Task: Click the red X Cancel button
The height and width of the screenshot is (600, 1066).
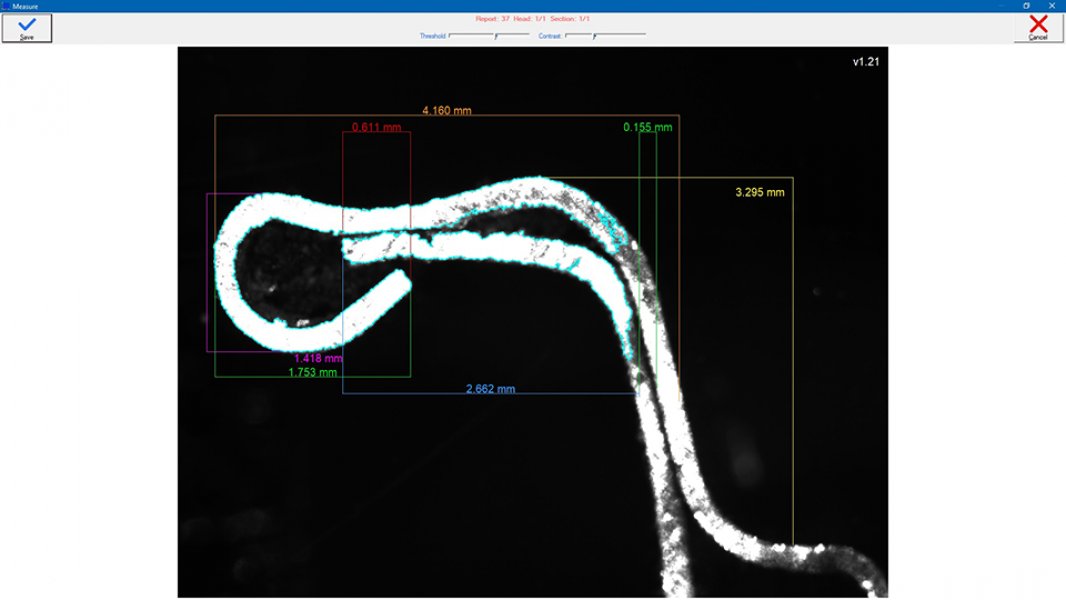Action: coord(1038,28)
